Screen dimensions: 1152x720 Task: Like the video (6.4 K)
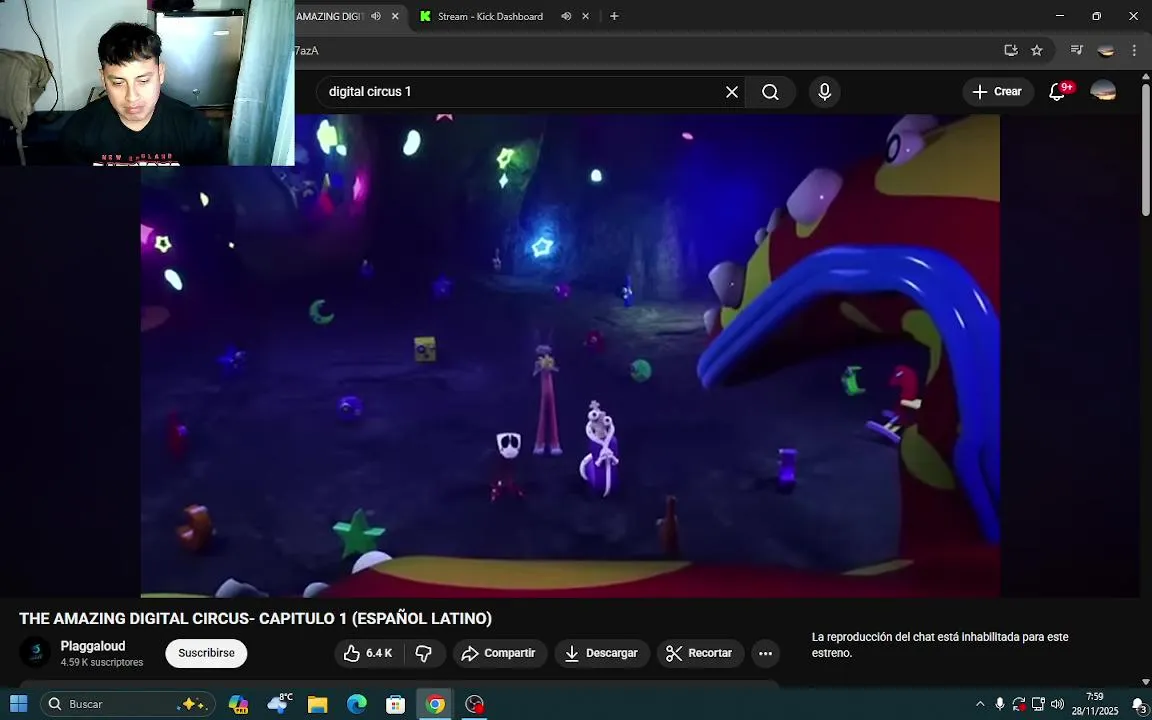tap(369, 653)
